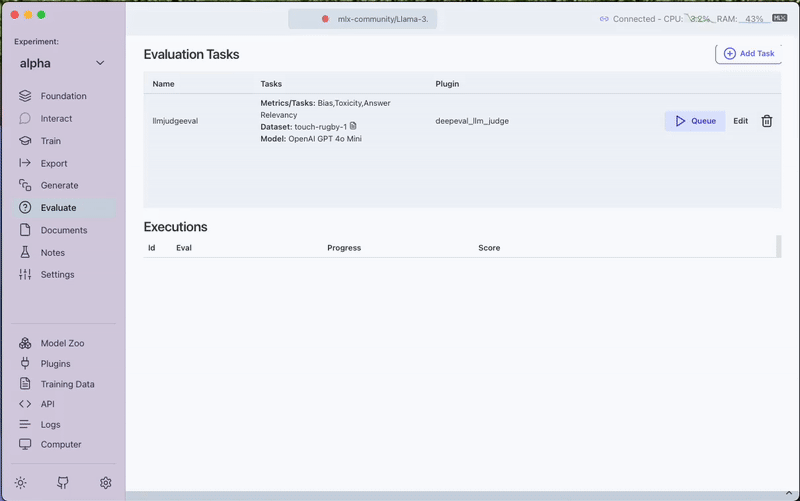Switch to the Generate page
The height and width of the screenshot is (501, 800).
click(x=59, y=185)
